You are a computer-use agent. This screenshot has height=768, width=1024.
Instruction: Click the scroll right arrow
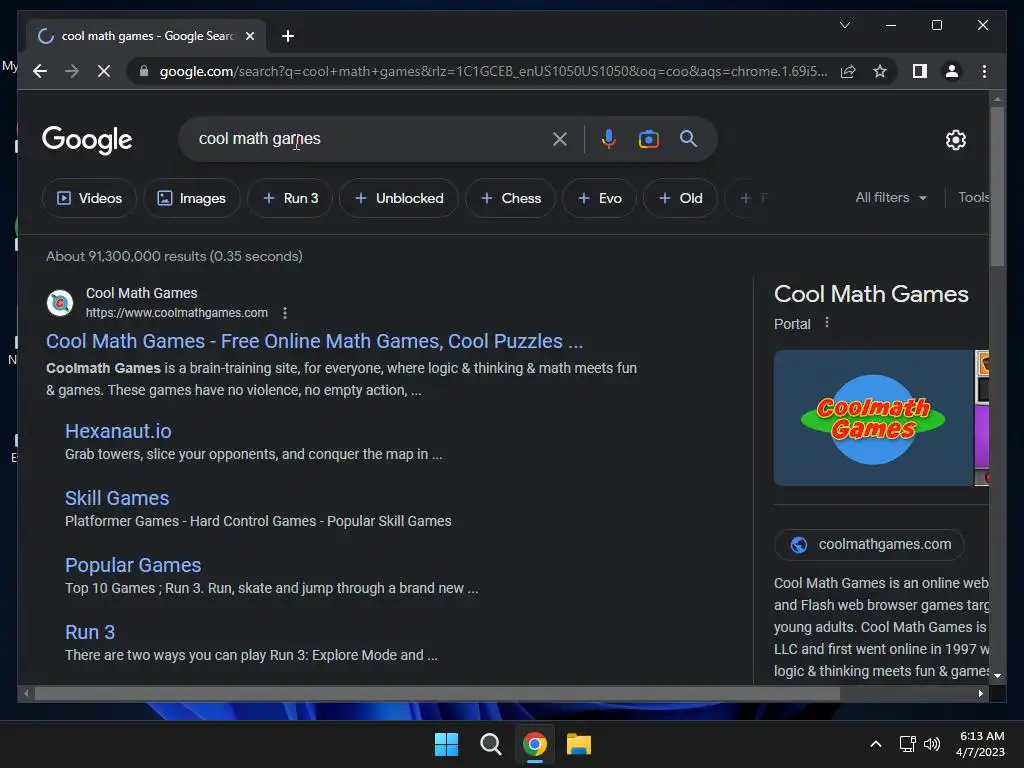click(x=980, y=694)
